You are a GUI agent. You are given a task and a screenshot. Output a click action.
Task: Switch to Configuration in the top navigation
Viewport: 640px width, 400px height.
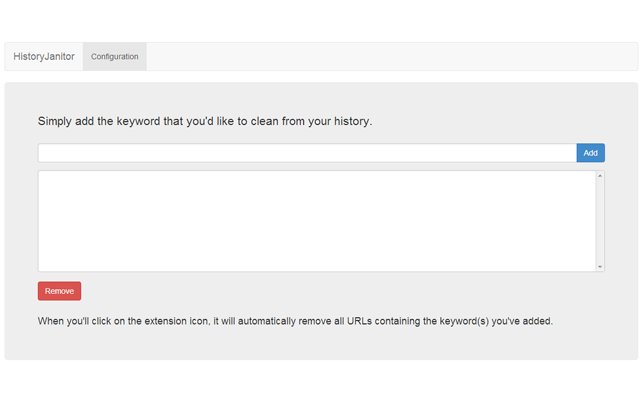pos(115,57)
